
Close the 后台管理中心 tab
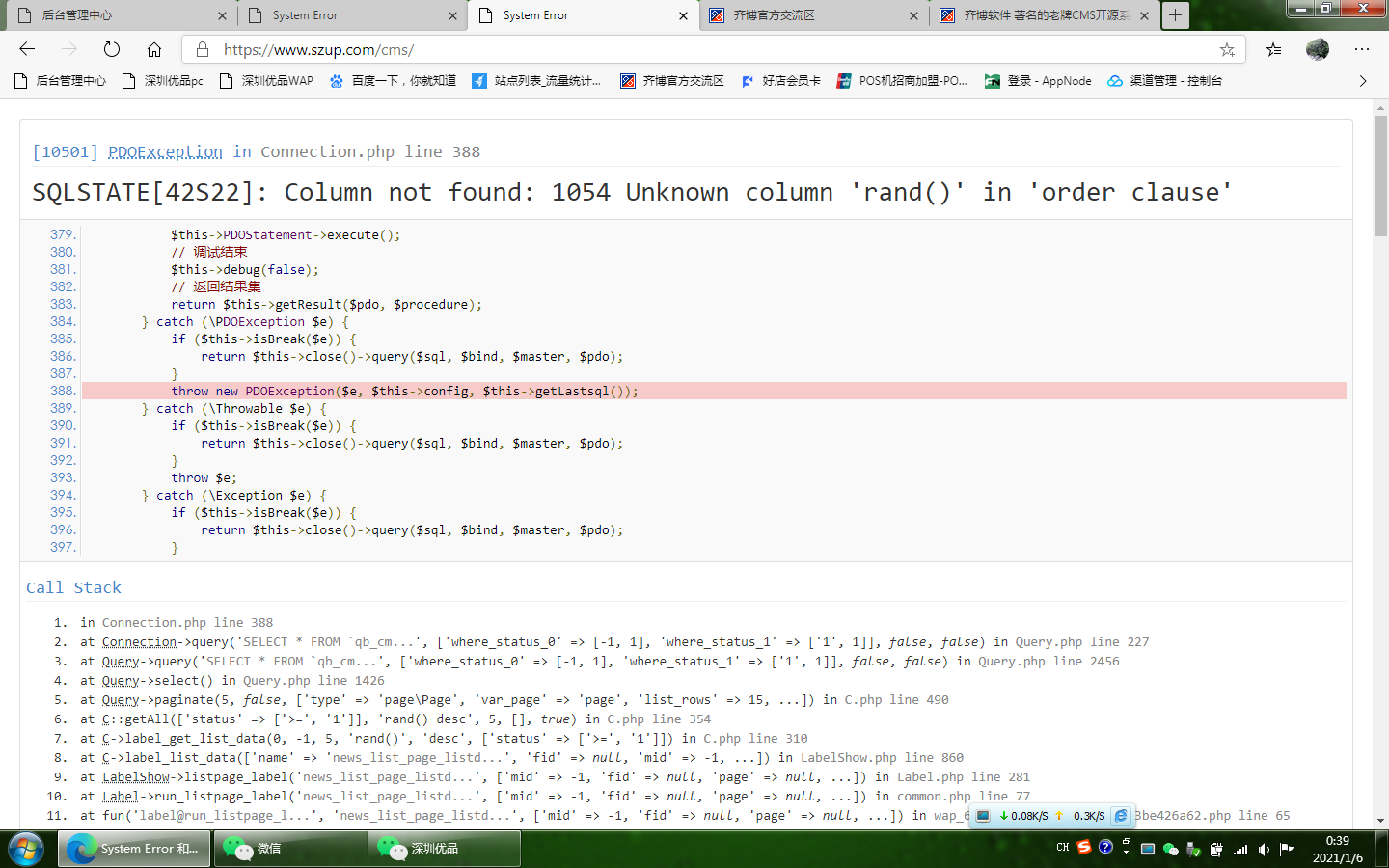(x=222, y=15)
